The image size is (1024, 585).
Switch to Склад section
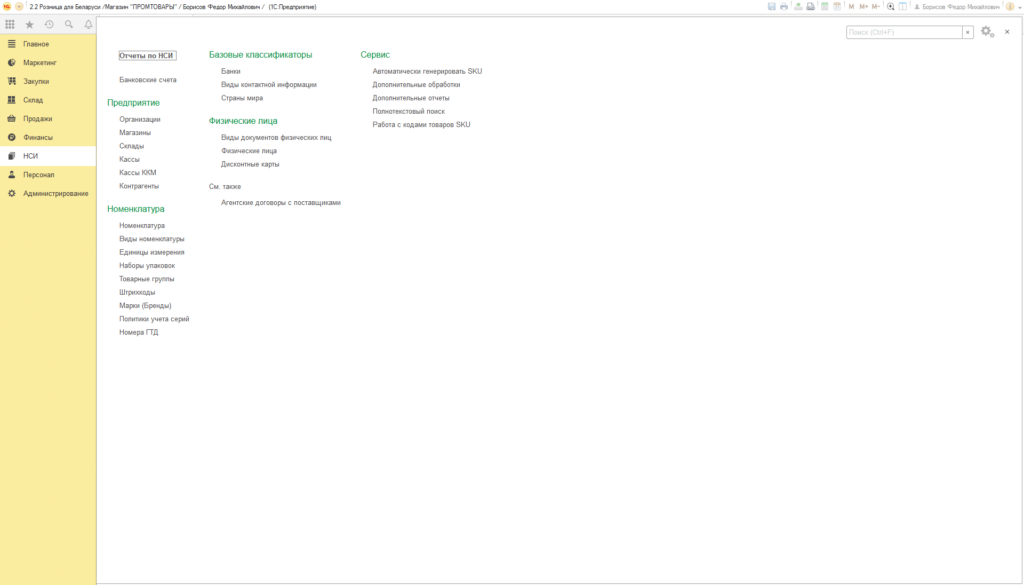pos(33,100)
